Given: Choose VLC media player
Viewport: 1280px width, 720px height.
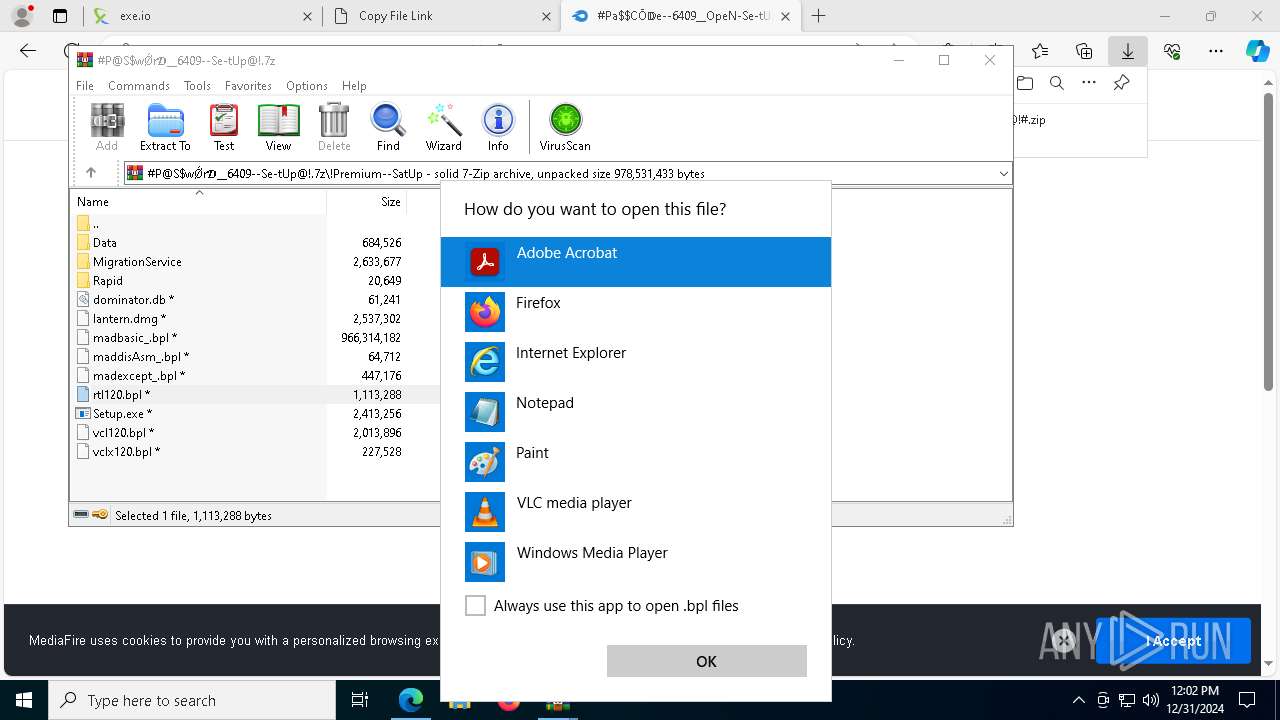Looking at the screenshot, I should pyautogui.click(x=636, y=512).
